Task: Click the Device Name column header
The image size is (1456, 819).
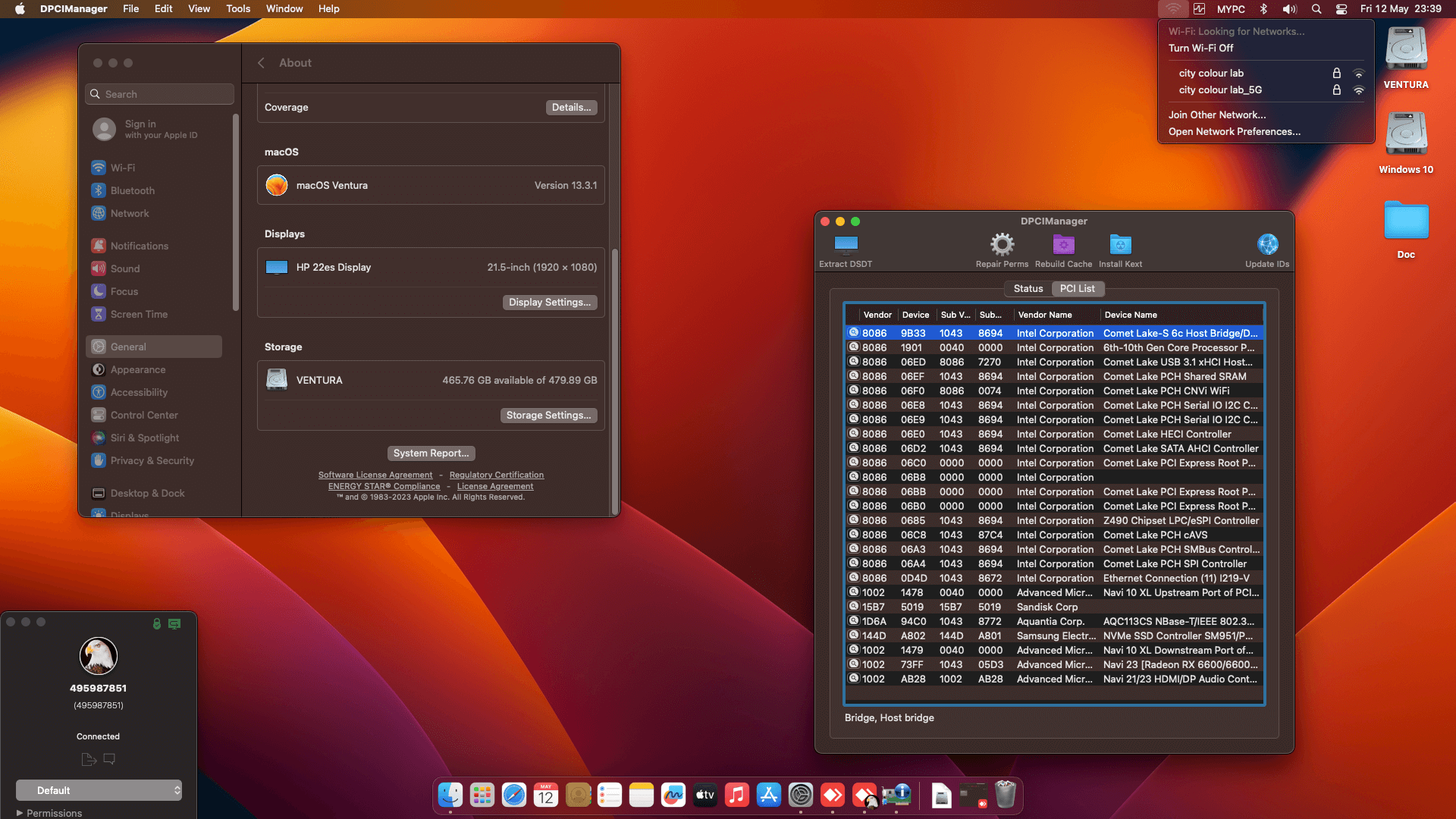Action: [1182, 315]
